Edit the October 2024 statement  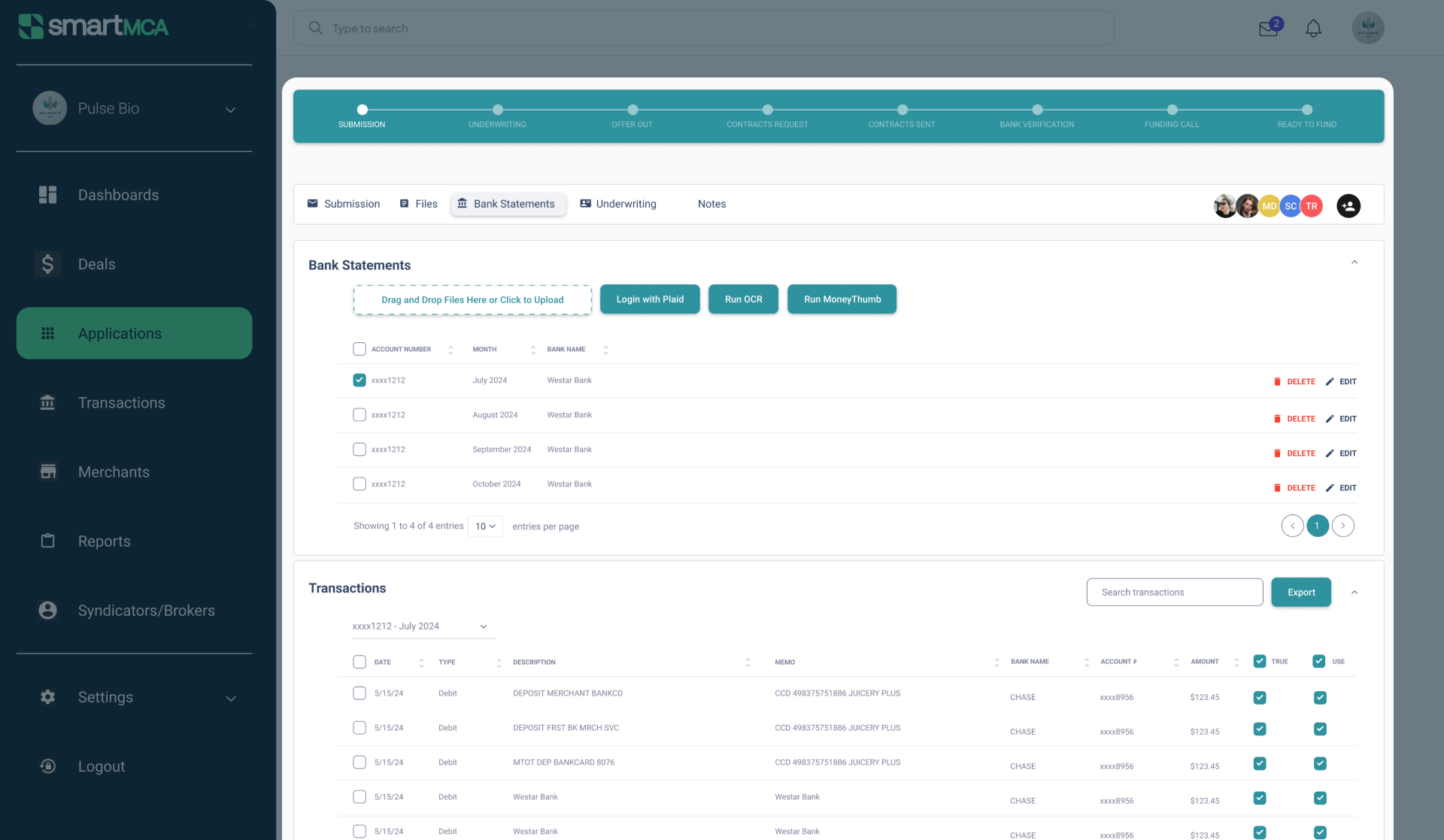(x=1341, y=488)
